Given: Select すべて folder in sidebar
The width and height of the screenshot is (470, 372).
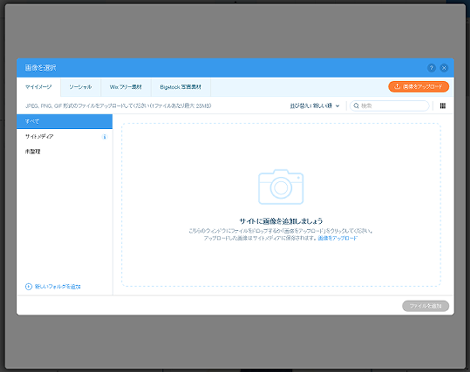Looking at the screenshot, I should click(65, 121).
